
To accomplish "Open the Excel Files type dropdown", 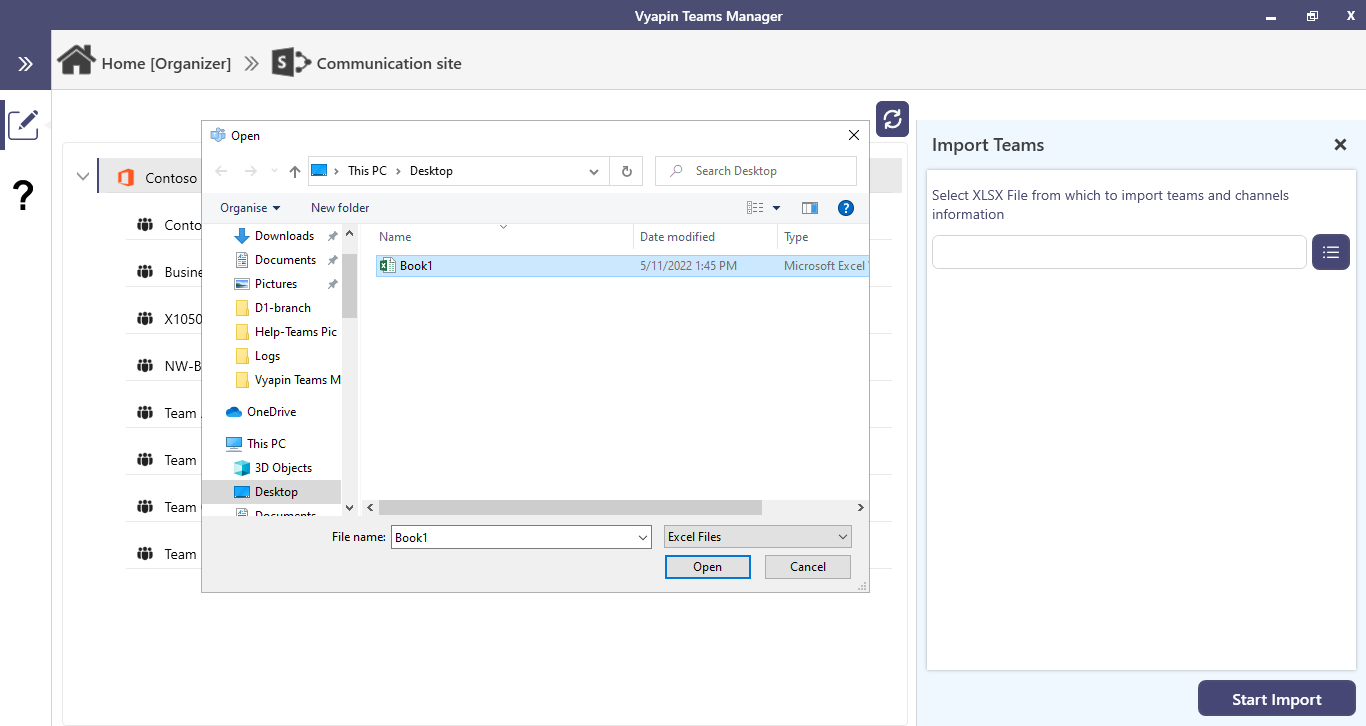I will [758, 537].
